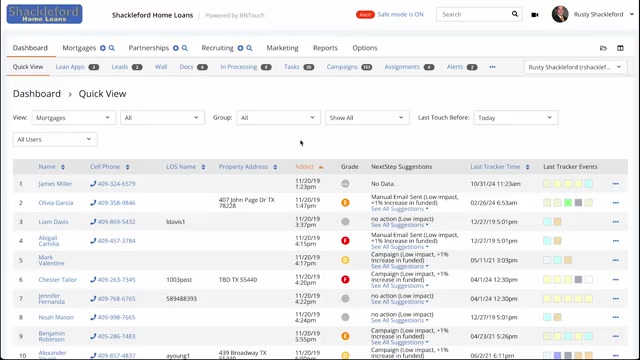Click the grade E badge for Olivia Garcia
This screenshot has width=640, height=360.
coord(345,202)
